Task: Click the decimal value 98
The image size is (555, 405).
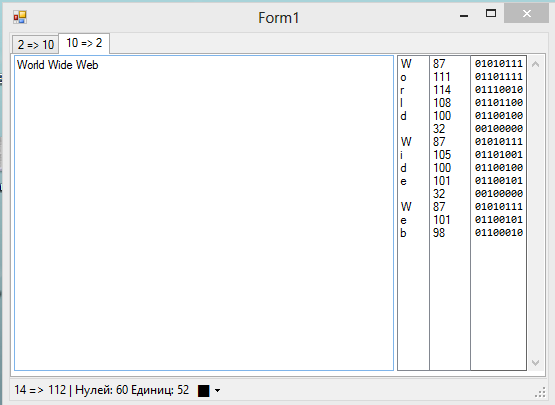Action: pyautogui.click(x=439, y=233)
